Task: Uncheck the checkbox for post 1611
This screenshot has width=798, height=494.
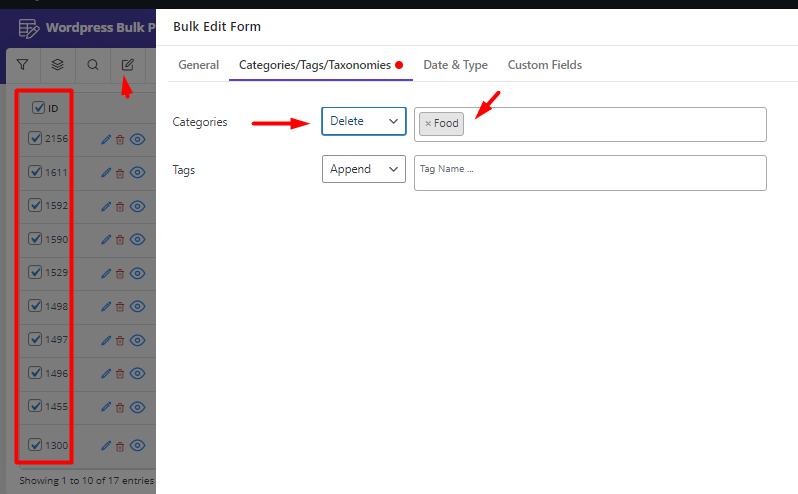Action: coord(35,171)
